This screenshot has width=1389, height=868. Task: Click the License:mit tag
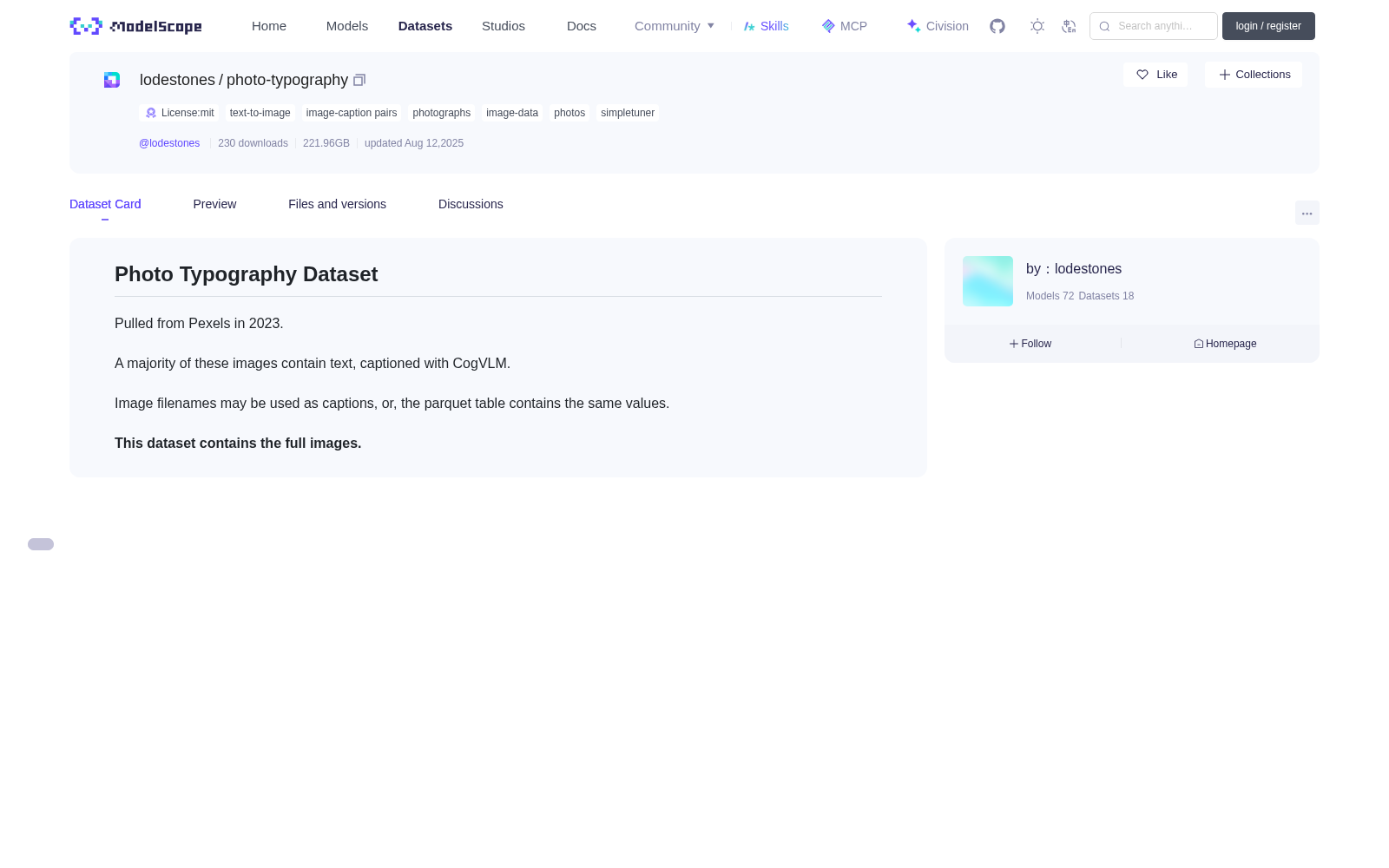pyautogui.click(x=179, y=113)
